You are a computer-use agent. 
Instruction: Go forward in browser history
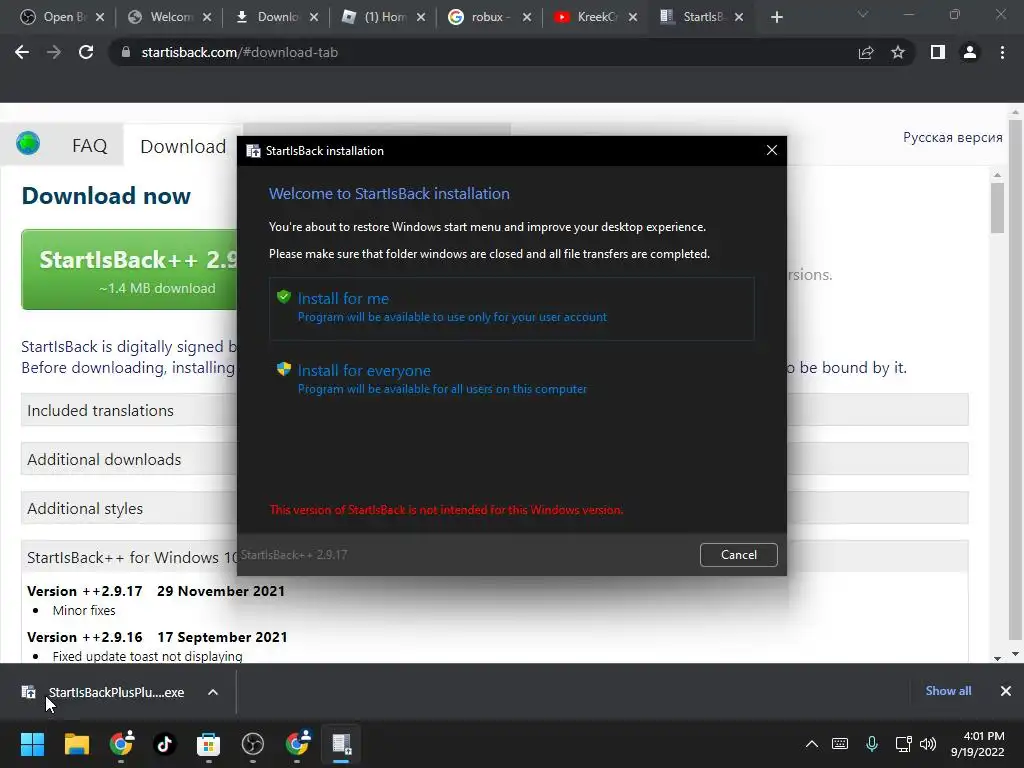[x=54, y=52]
